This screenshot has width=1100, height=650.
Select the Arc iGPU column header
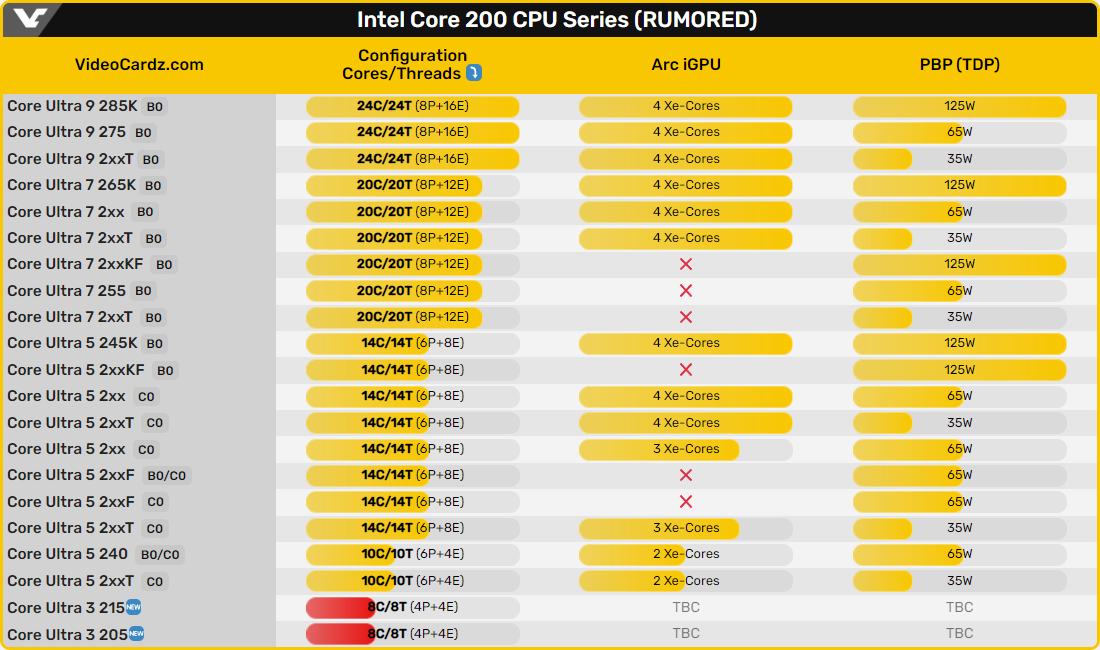(x=686, y=65)
